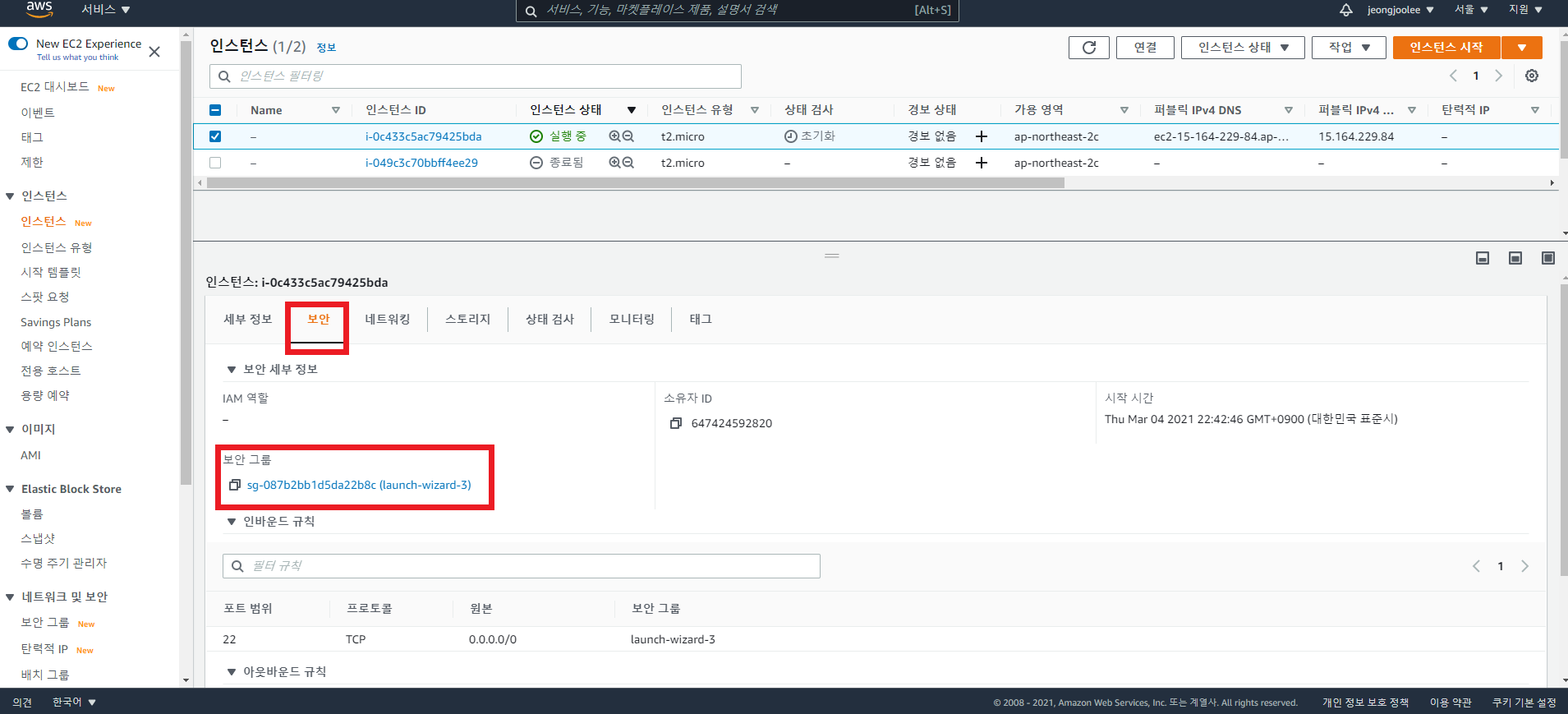This screenshot has height=714, width=1568.
Task: Click the notification bell icon
Action: (x=1345, y=10)
